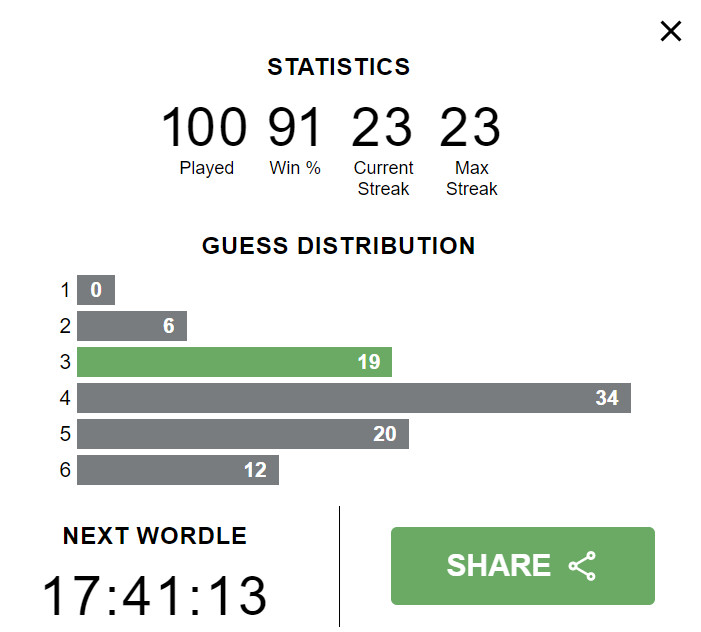
Task: Click the STATISTICS heading
Action: 339,67
